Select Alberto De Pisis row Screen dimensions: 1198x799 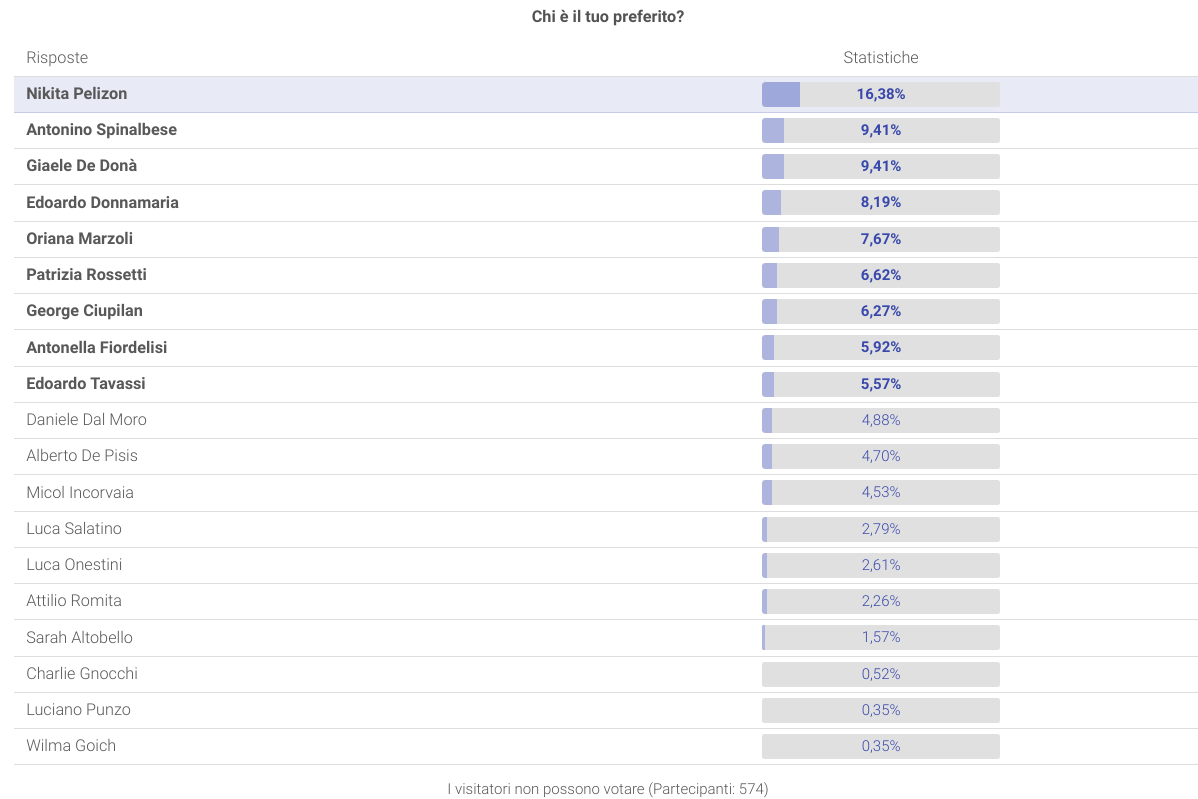pyautogui.click(x=82, y=456)
